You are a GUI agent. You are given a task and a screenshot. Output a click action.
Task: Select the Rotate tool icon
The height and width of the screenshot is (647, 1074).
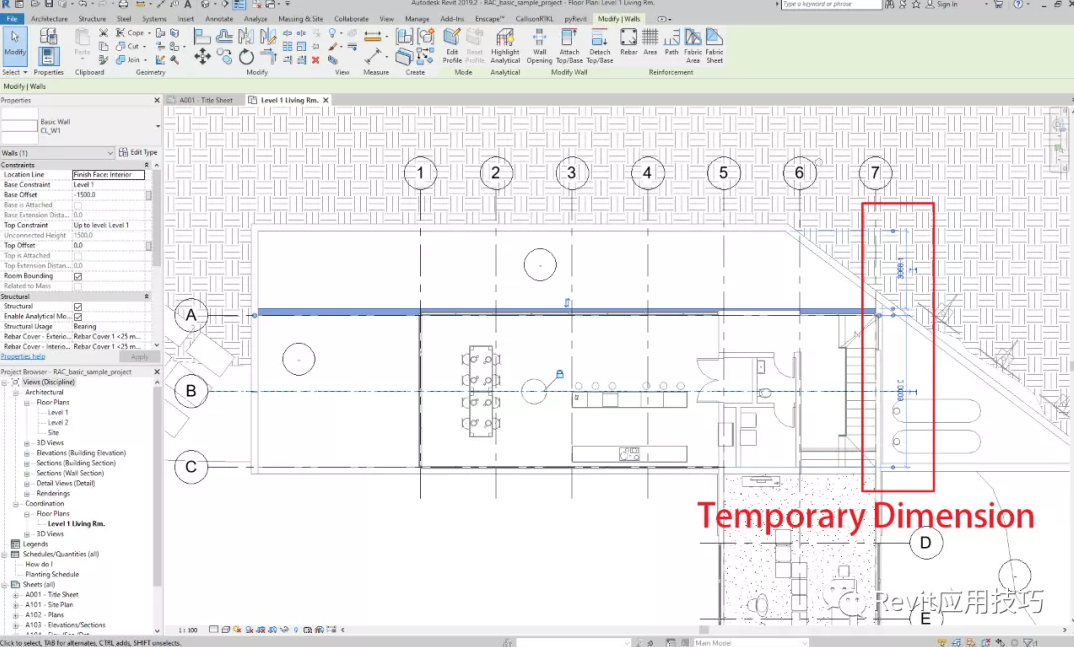(246, 58)
